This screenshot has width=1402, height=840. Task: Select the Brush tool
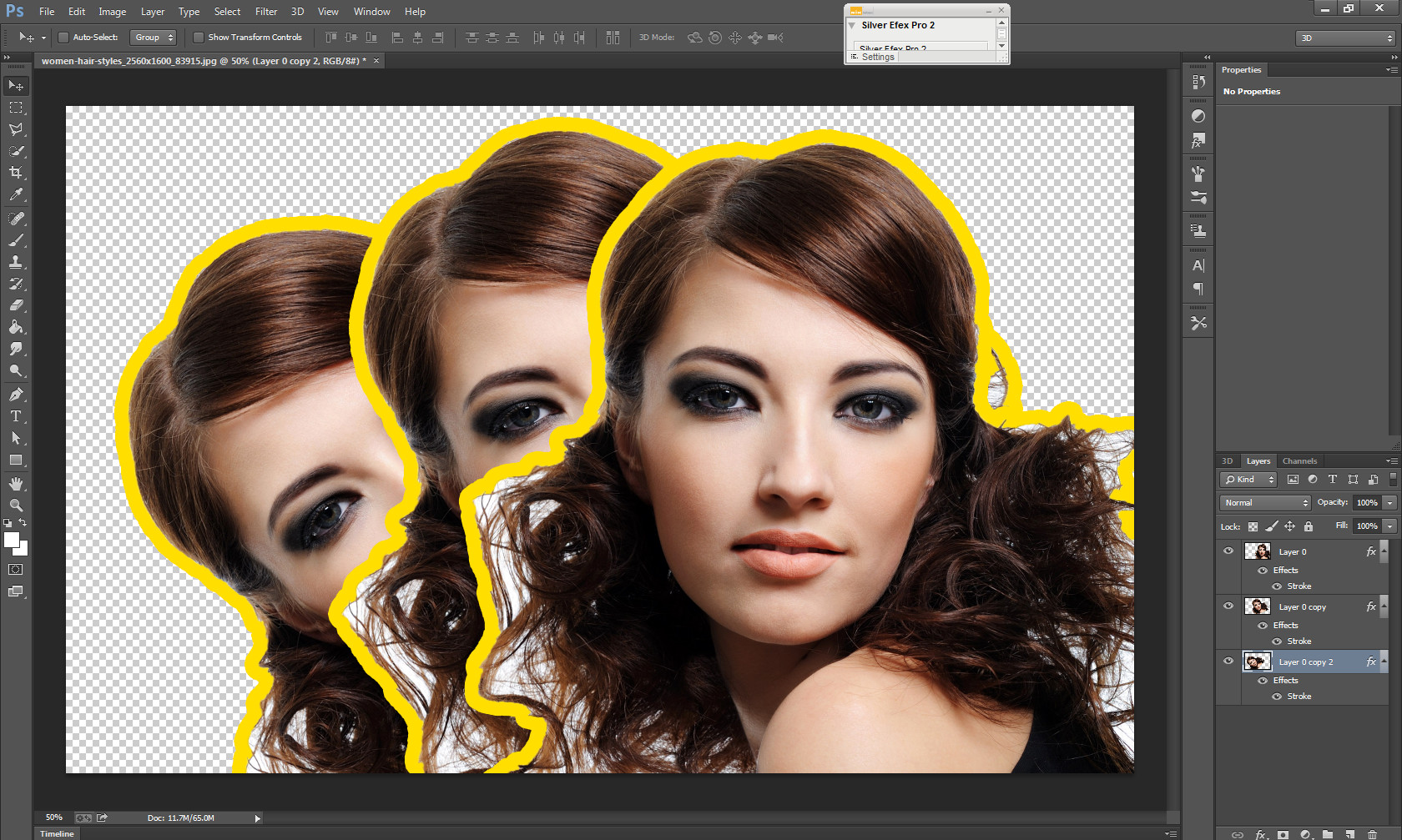point(16,240)
